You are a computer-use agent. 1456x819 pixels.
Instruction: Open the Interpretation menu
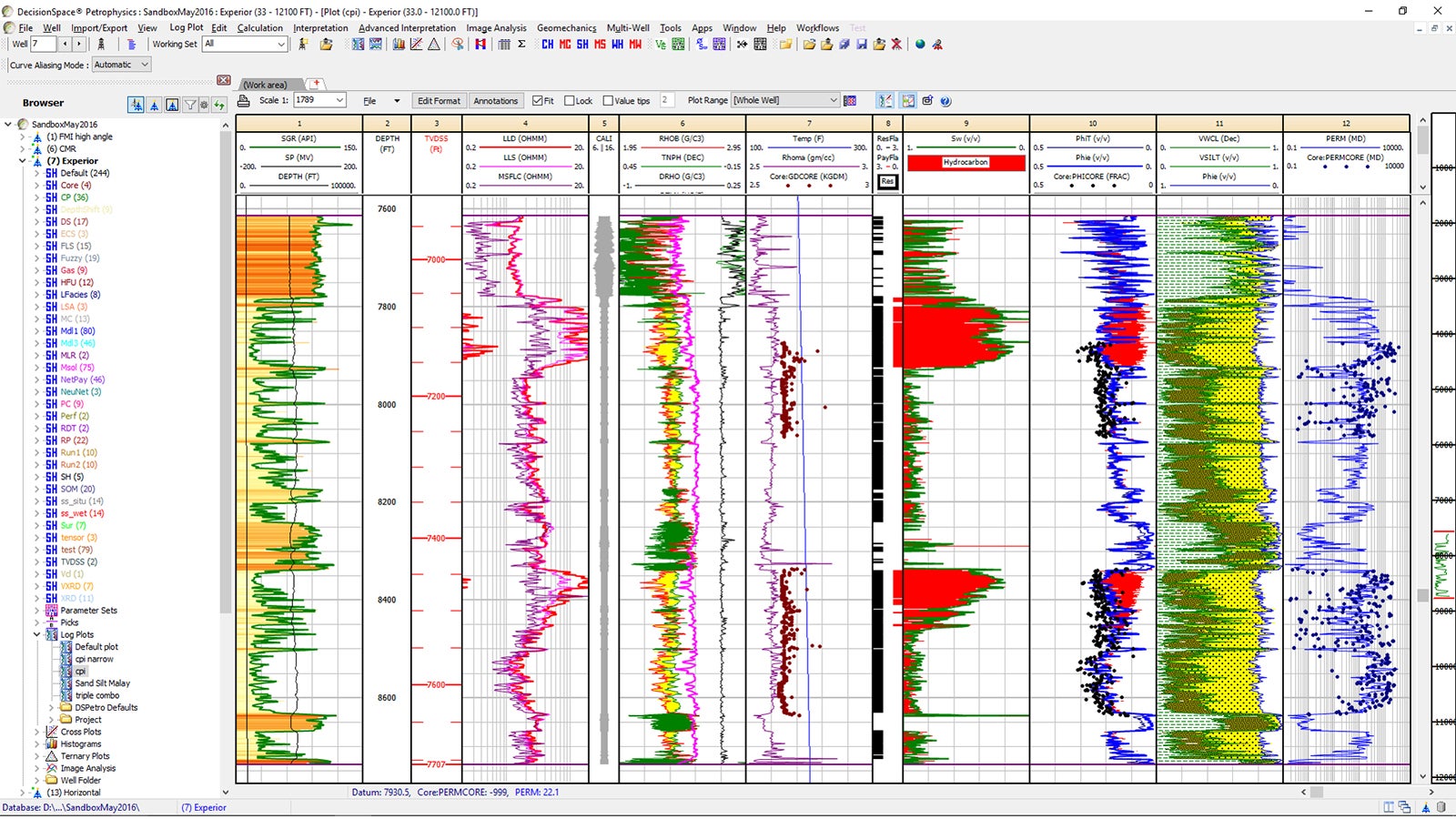pos(320,28)
